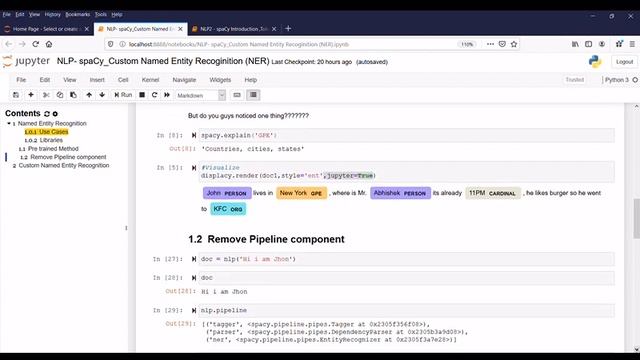The height and width of the screenshot is (360, 640).
Task: Restart the kernel with the circular arrow icon
Action: (154, 95)
